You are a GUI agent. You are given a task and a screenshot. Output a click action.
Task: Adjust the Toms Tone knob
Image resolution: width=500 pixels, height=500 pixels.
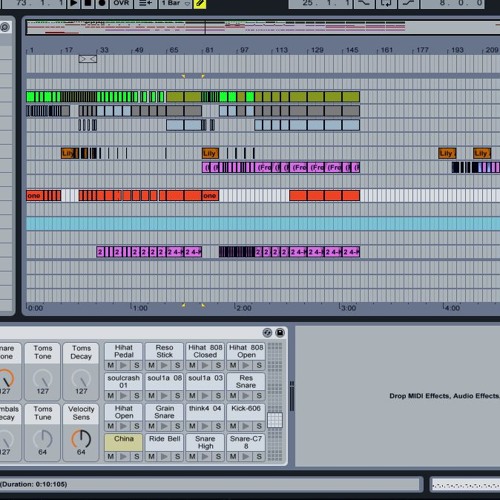pos(43,379)
